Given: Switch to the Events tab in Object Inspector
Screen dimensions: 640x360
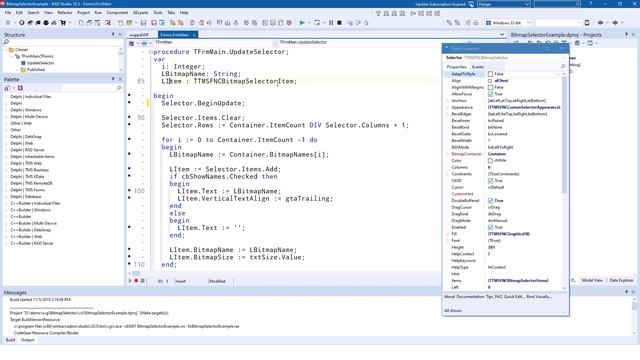Looking at the screenshot, I should (478, 67).
